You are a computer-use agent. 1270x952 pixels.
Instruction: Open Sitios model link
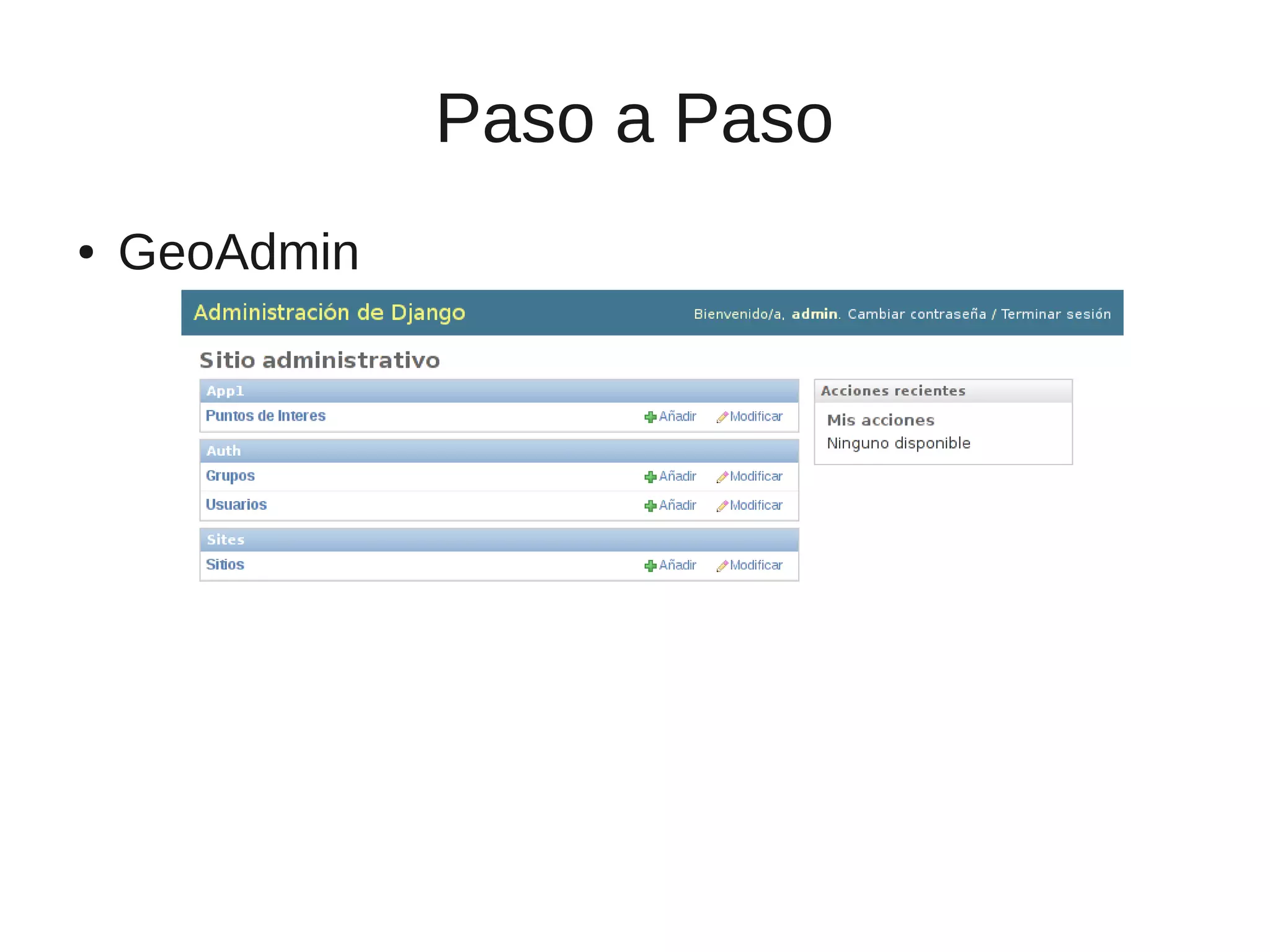click(225, 564)
